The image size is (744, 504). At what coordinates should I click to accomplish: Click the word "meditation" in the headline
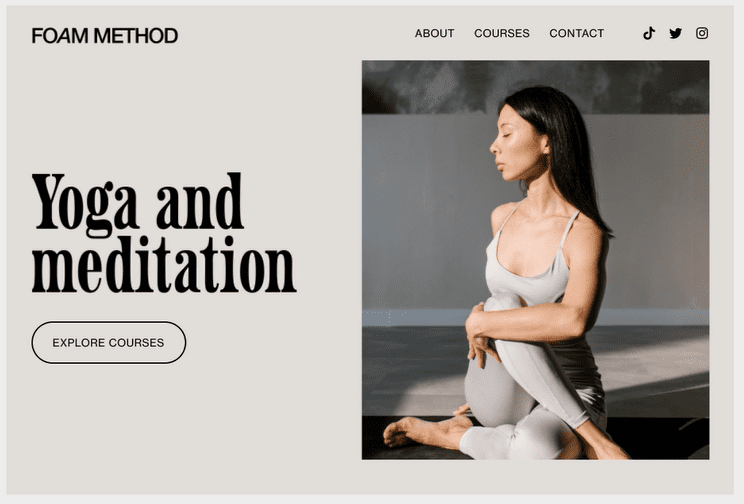tap(164, 264)
